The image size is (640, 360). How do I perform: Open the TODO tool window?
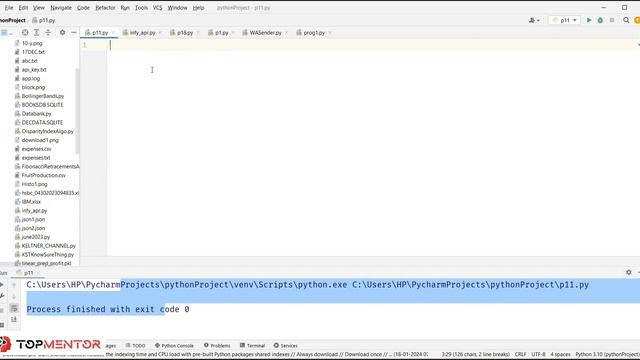pyautogui.click(x=136, y=345)
